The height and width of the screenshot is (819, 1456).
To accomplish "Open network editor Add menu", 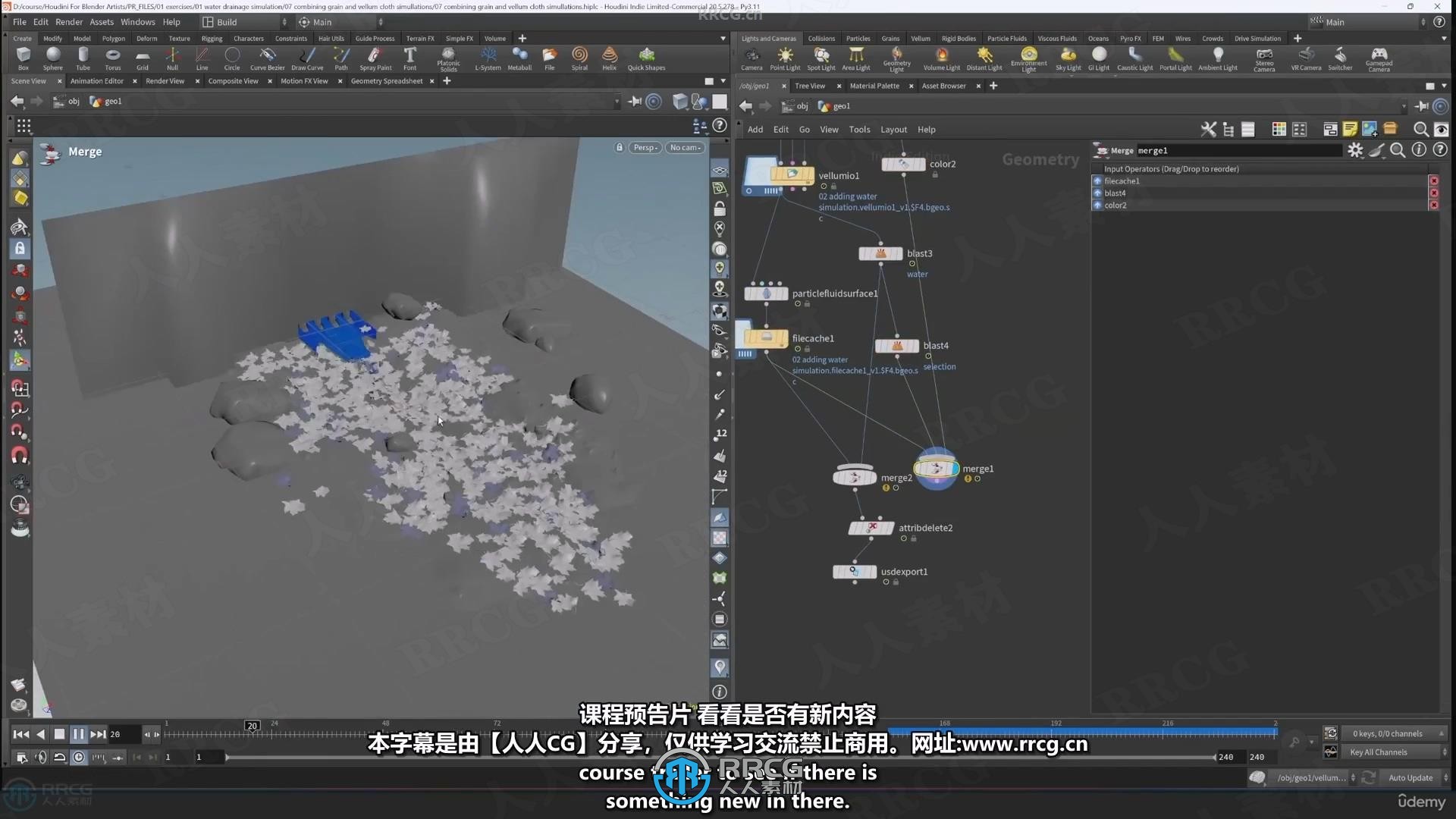I will tap(755, 130).
